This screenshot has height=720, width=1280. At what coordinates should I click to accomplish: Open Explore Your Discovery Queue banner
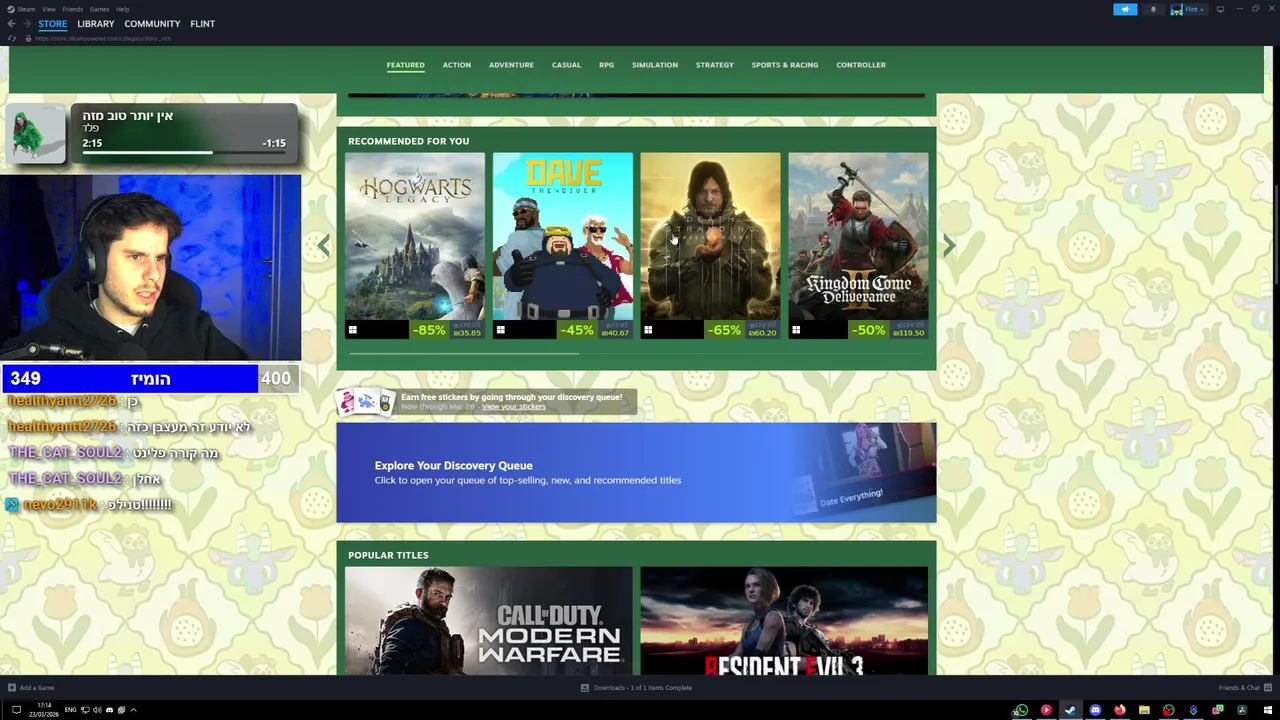(x=636, y=472)
